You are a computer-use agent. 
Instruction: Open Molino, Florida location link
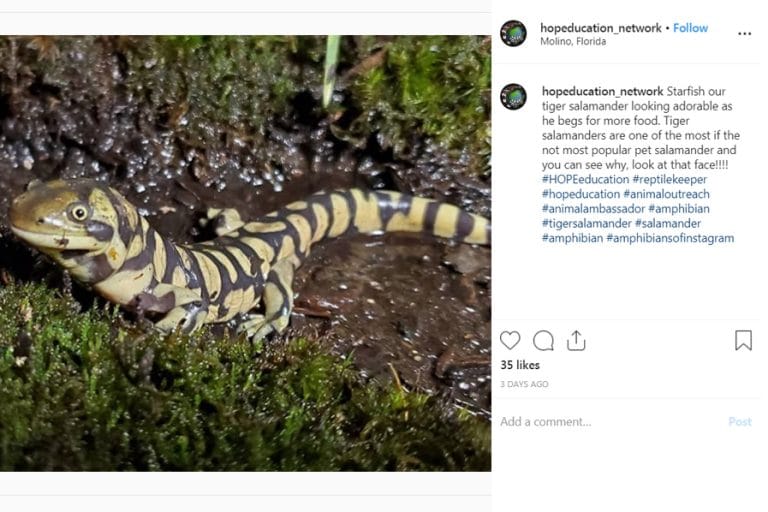tap(571, 42)
